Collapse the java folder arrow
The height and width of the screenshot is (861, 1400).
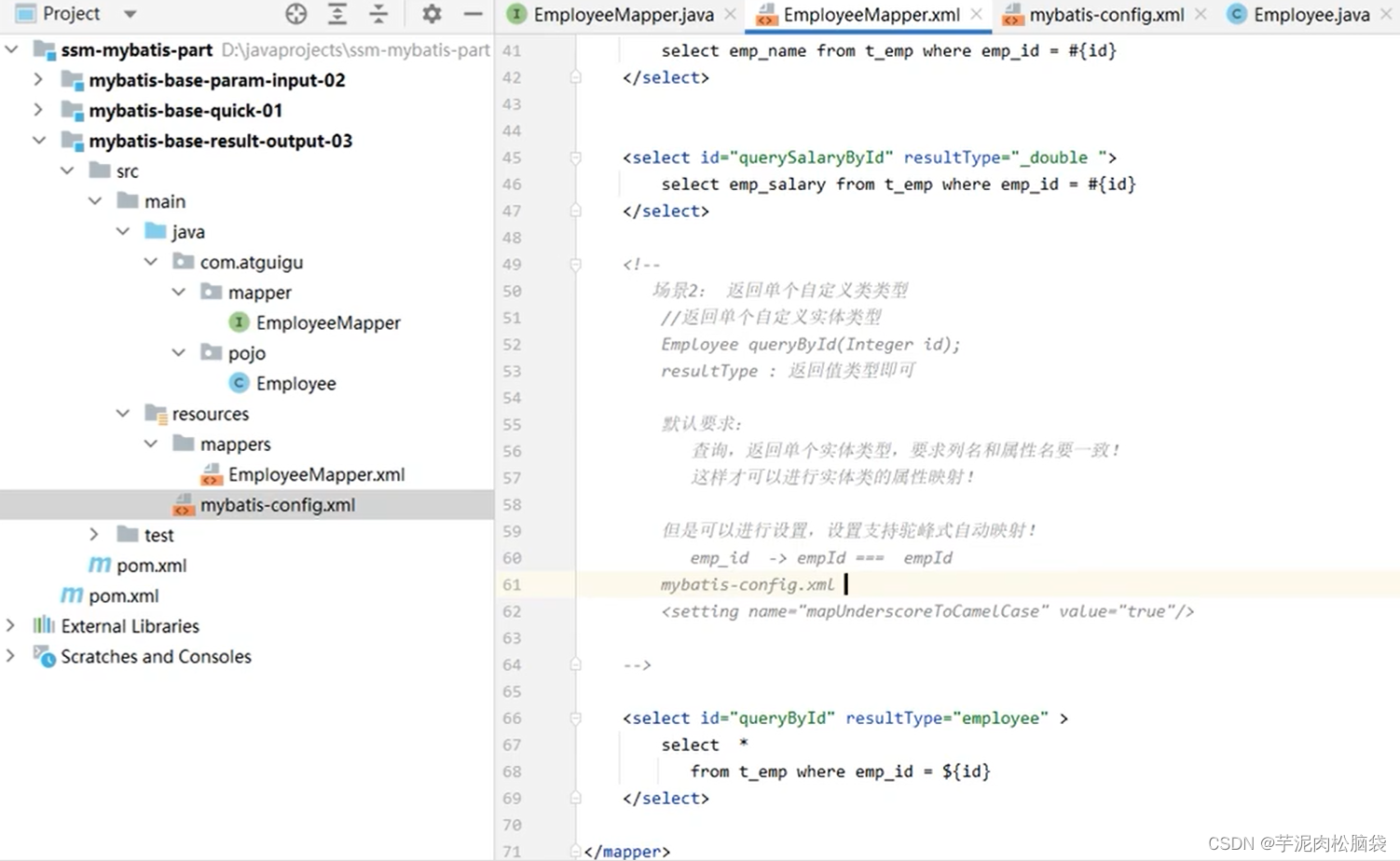coord(123,231)
